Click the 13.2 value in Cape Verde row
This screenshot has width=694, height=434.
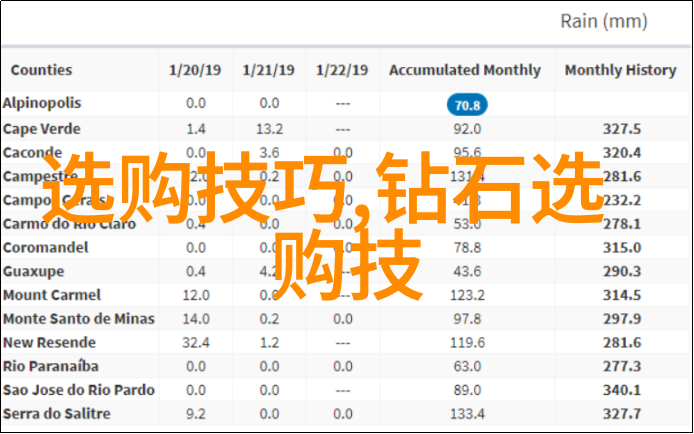269,129
